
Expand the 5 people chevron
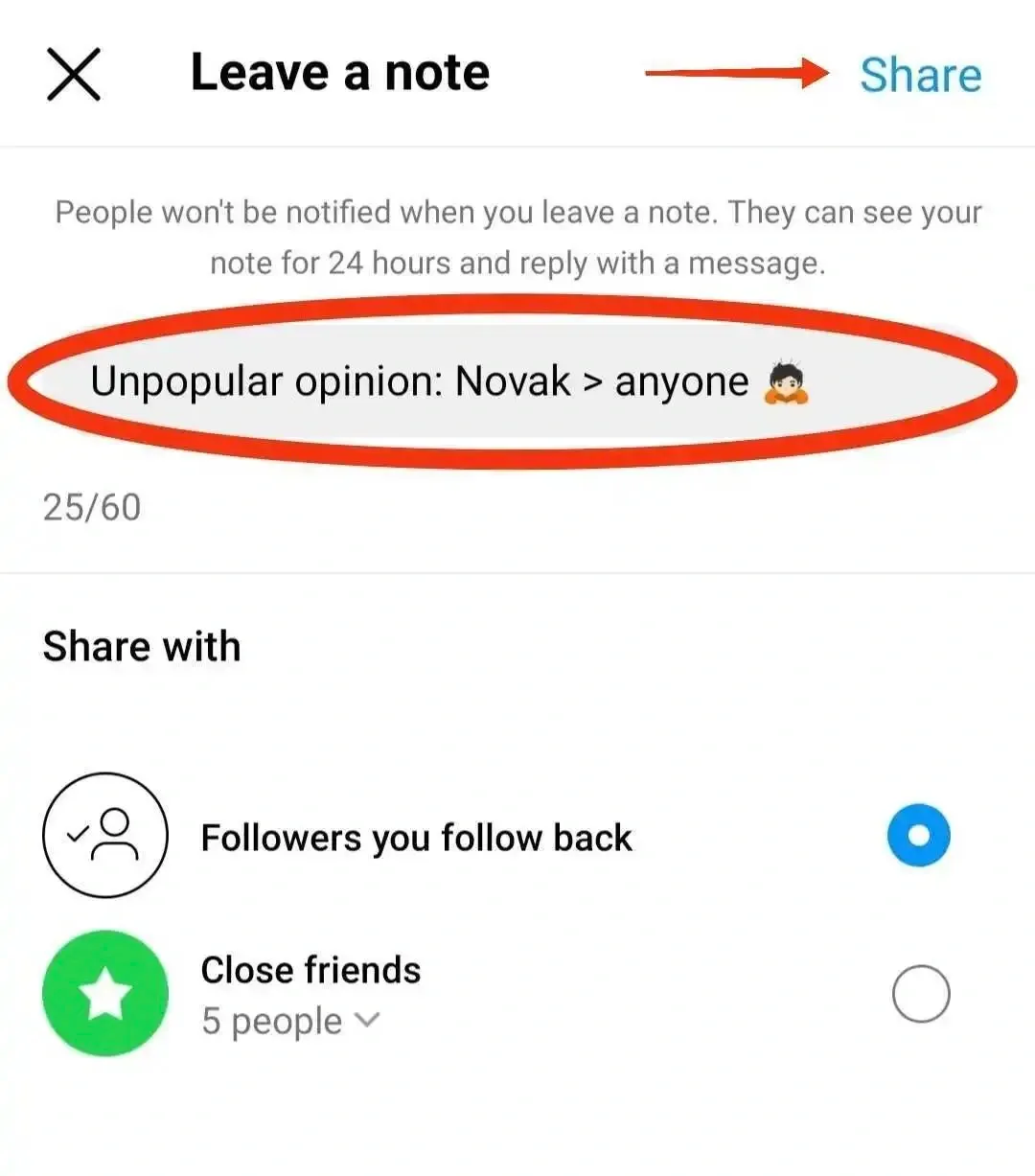(x=367, y=1020)
